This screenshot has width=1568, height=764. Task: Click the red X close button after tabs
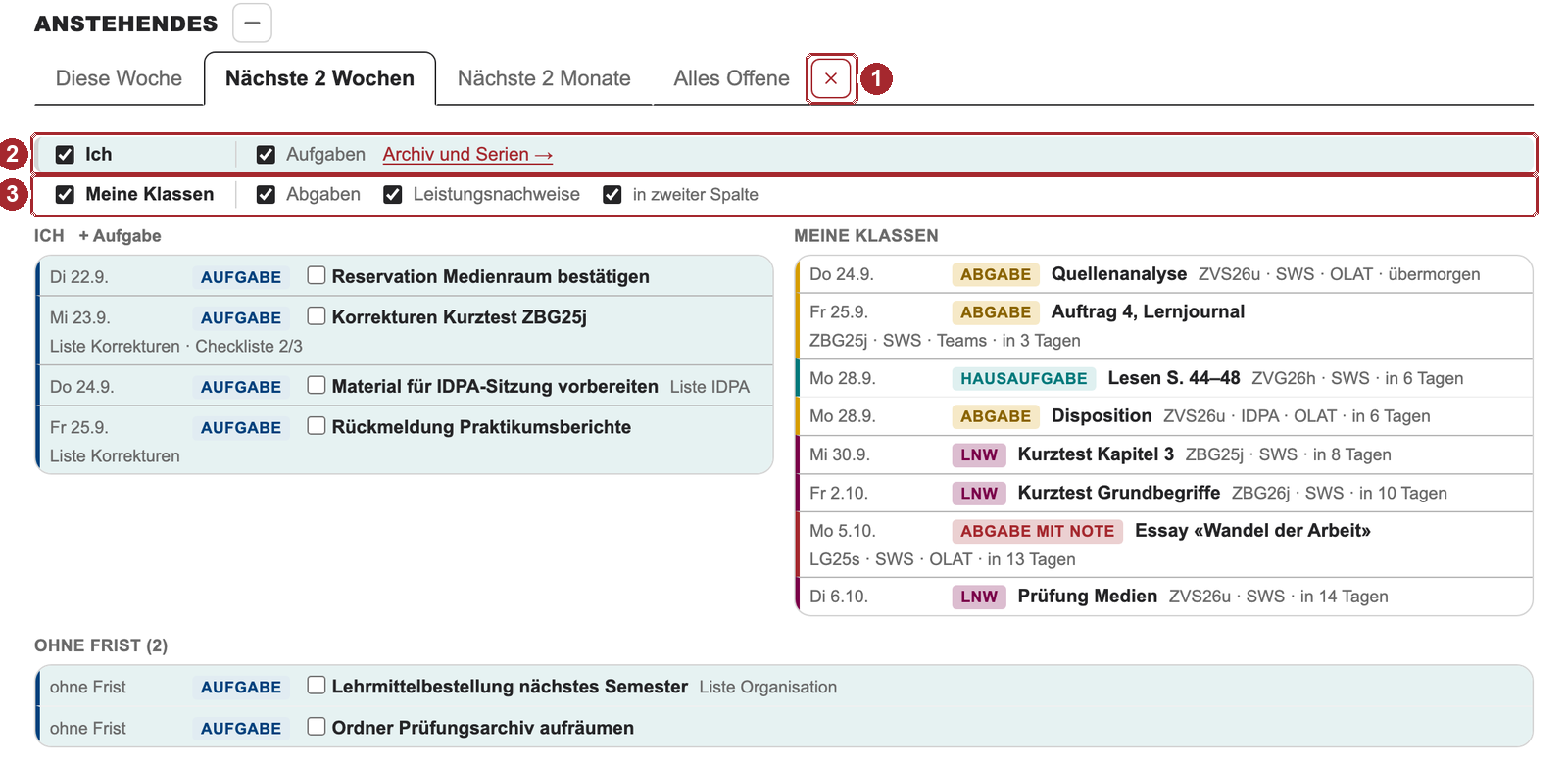pyautogui.click(x=831, y=78)
